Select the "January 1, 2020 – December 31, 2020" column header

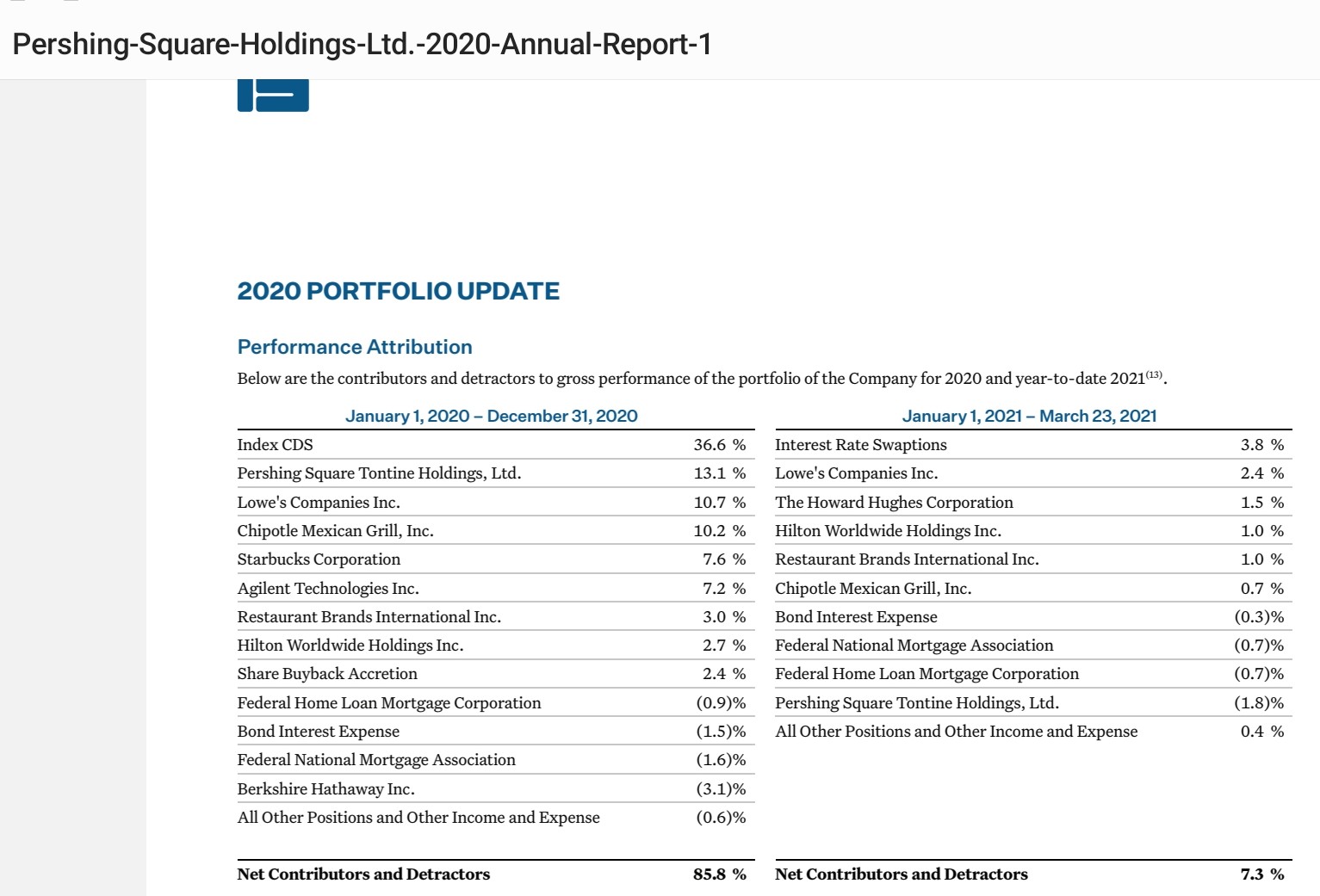click(492, 416)
